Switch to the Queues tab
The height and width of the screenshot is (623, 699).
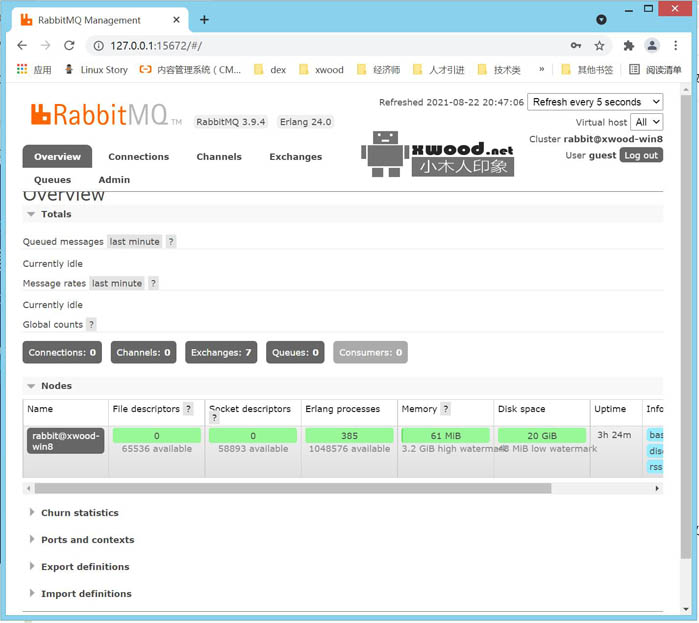tap(53, 180)
